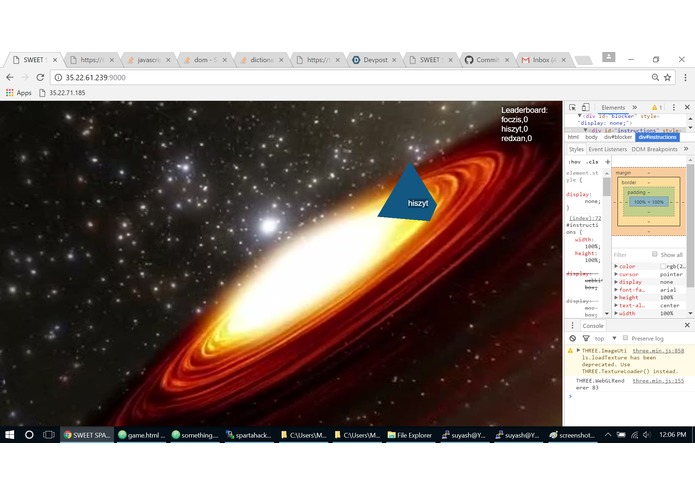Click the Windows Start button
This screenshot has width=695, height=494.
(x=9, y=435)
